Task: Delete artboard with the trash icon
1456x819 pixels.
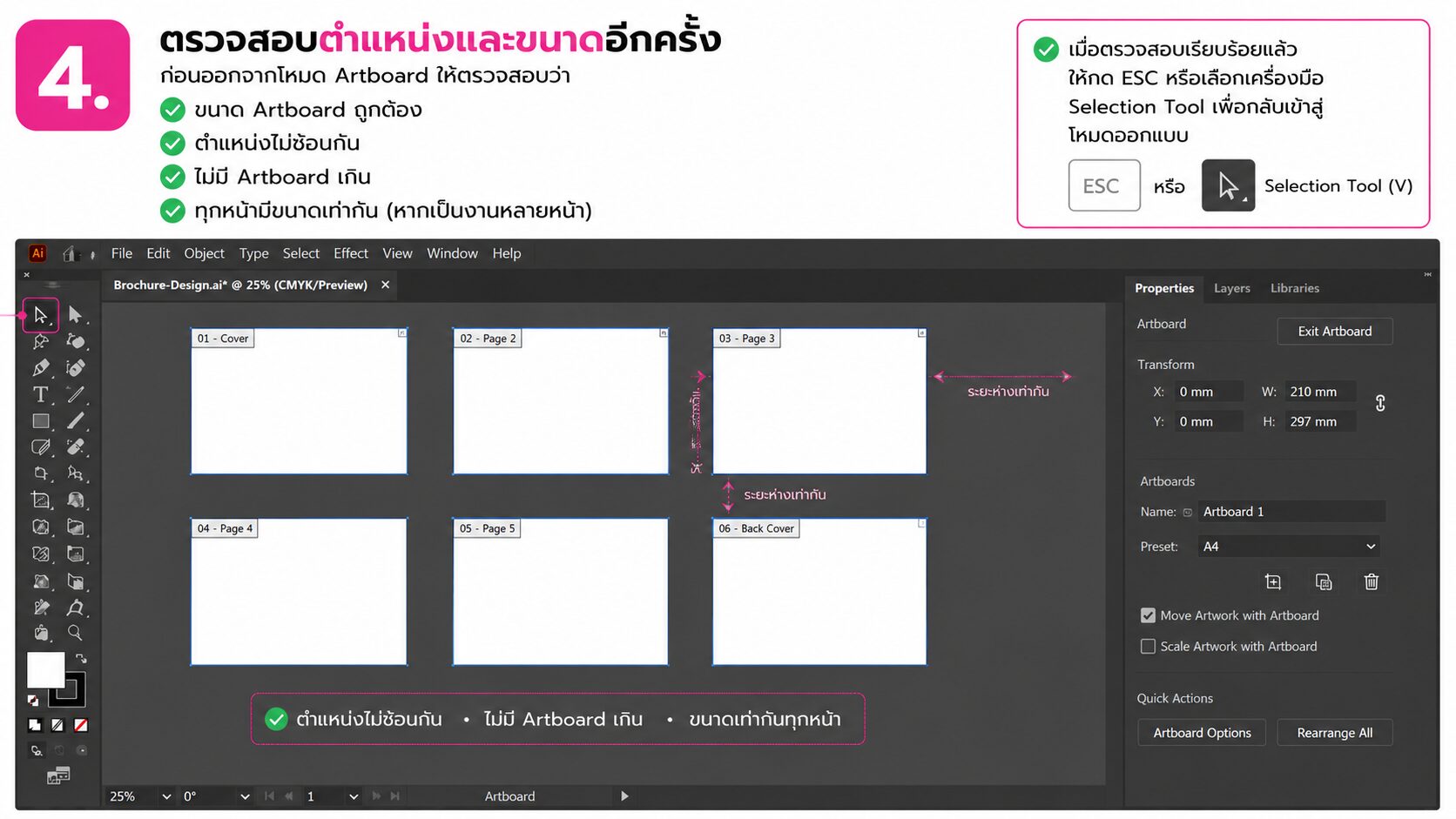Action: (1372, 582)
